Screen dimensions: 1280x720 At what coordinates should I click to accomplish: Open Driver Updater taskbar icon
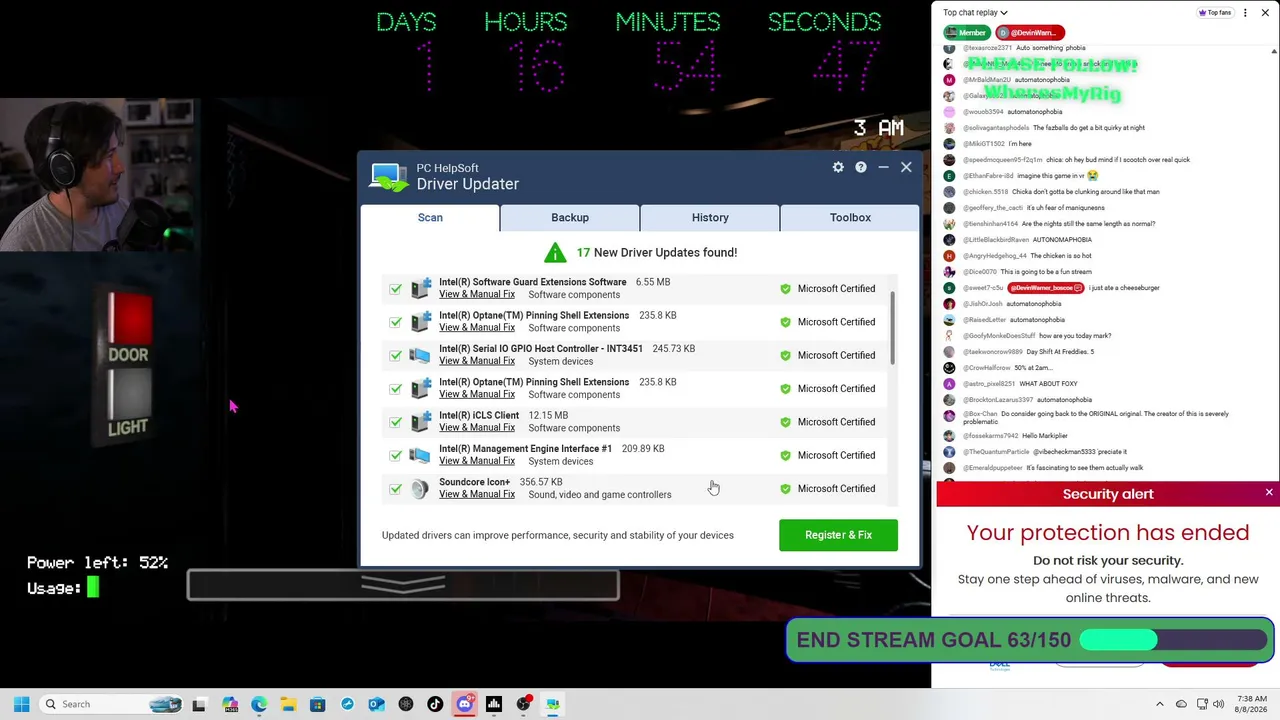click(x=552, y=704)
